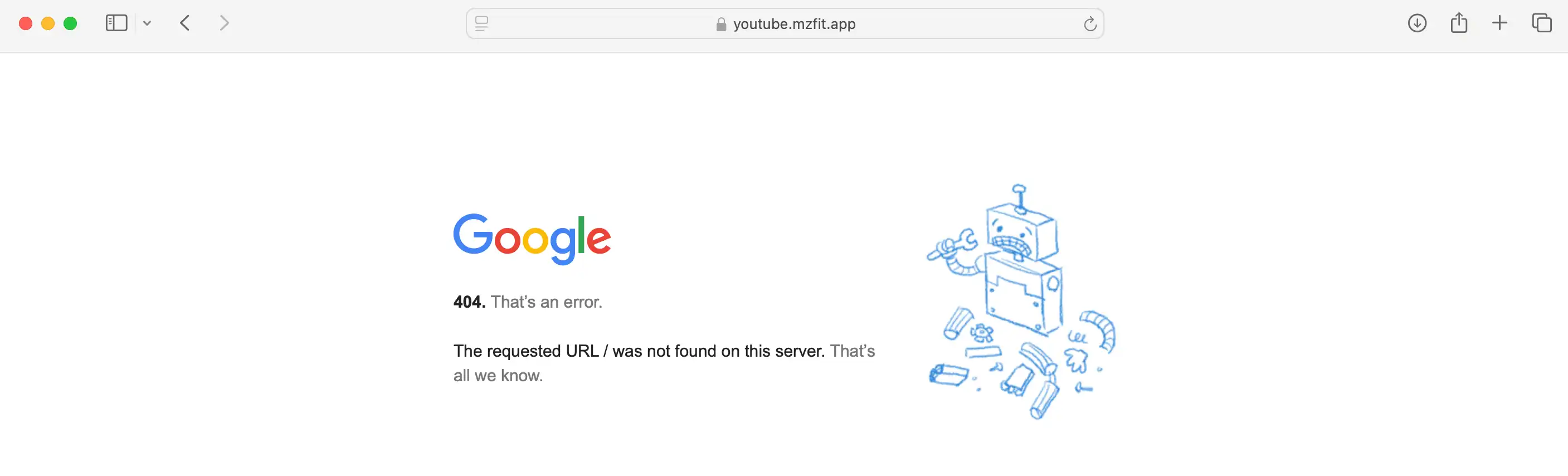Click the red close traffic light
This screenshot has width=1568, height=476.
coord(25,23)
